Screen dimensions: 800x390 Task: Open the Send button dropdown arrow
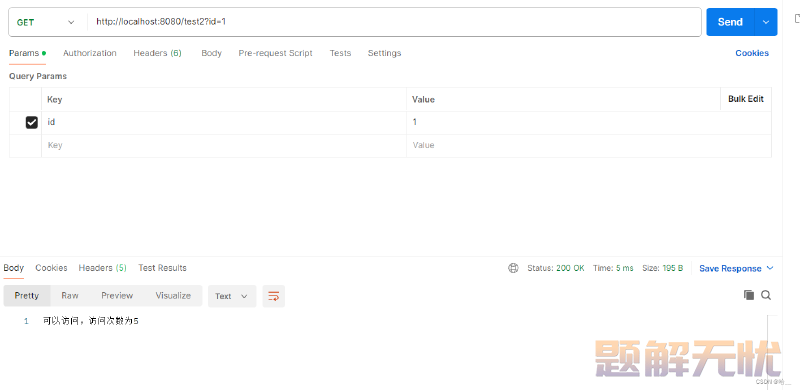point(766,22)
